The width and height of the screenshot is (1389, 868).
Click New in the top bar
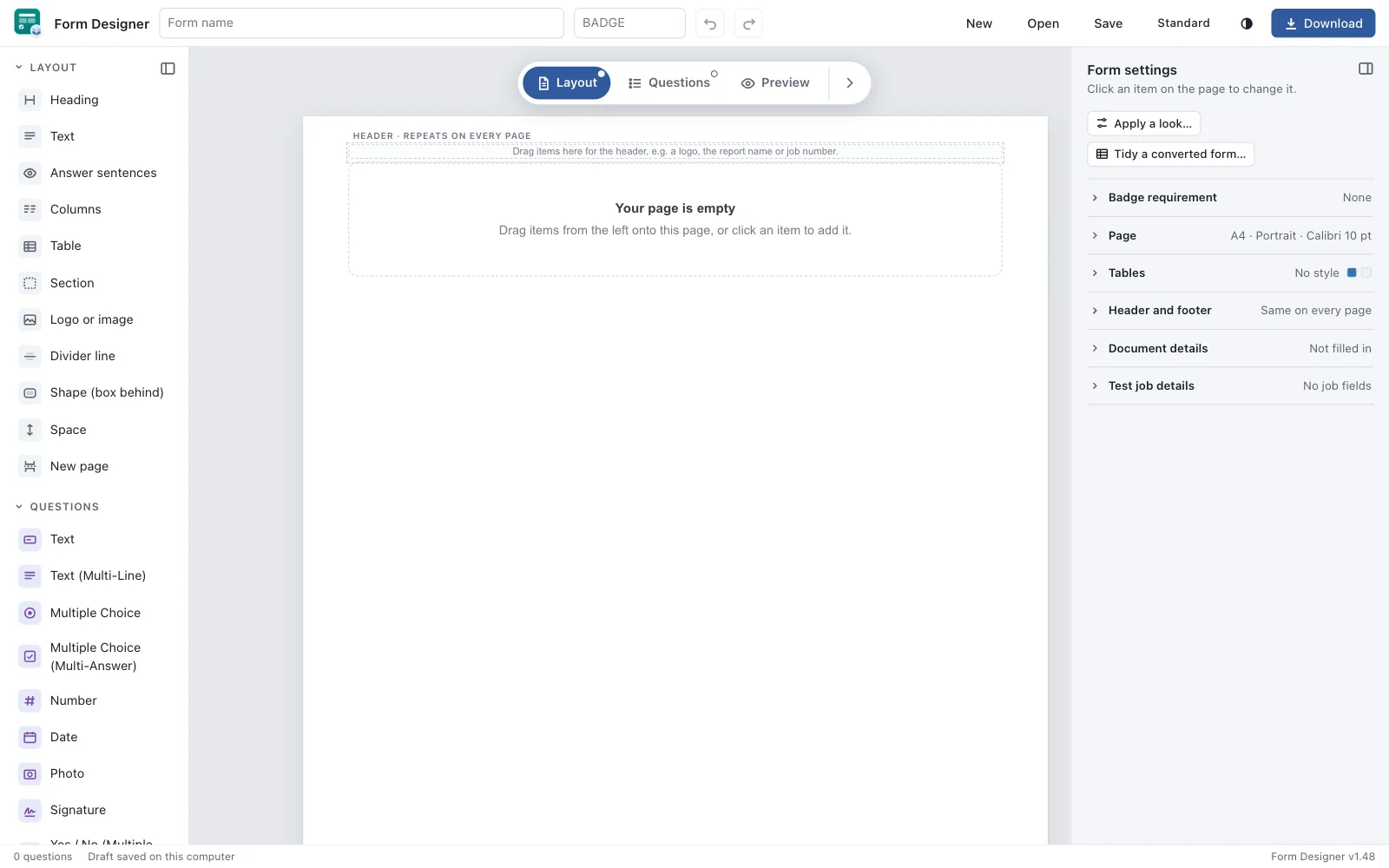click(978, 23)
